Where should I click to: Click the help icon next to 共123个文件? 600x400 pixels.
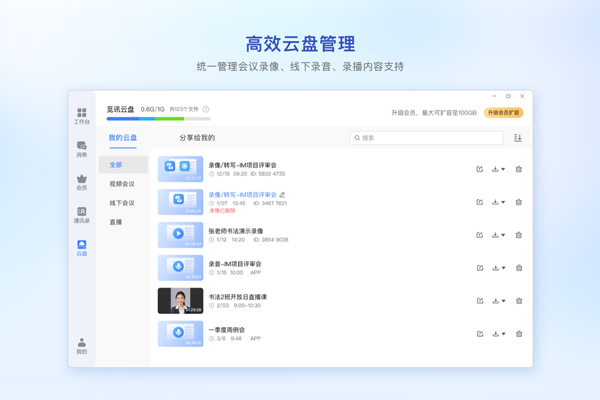206,109
